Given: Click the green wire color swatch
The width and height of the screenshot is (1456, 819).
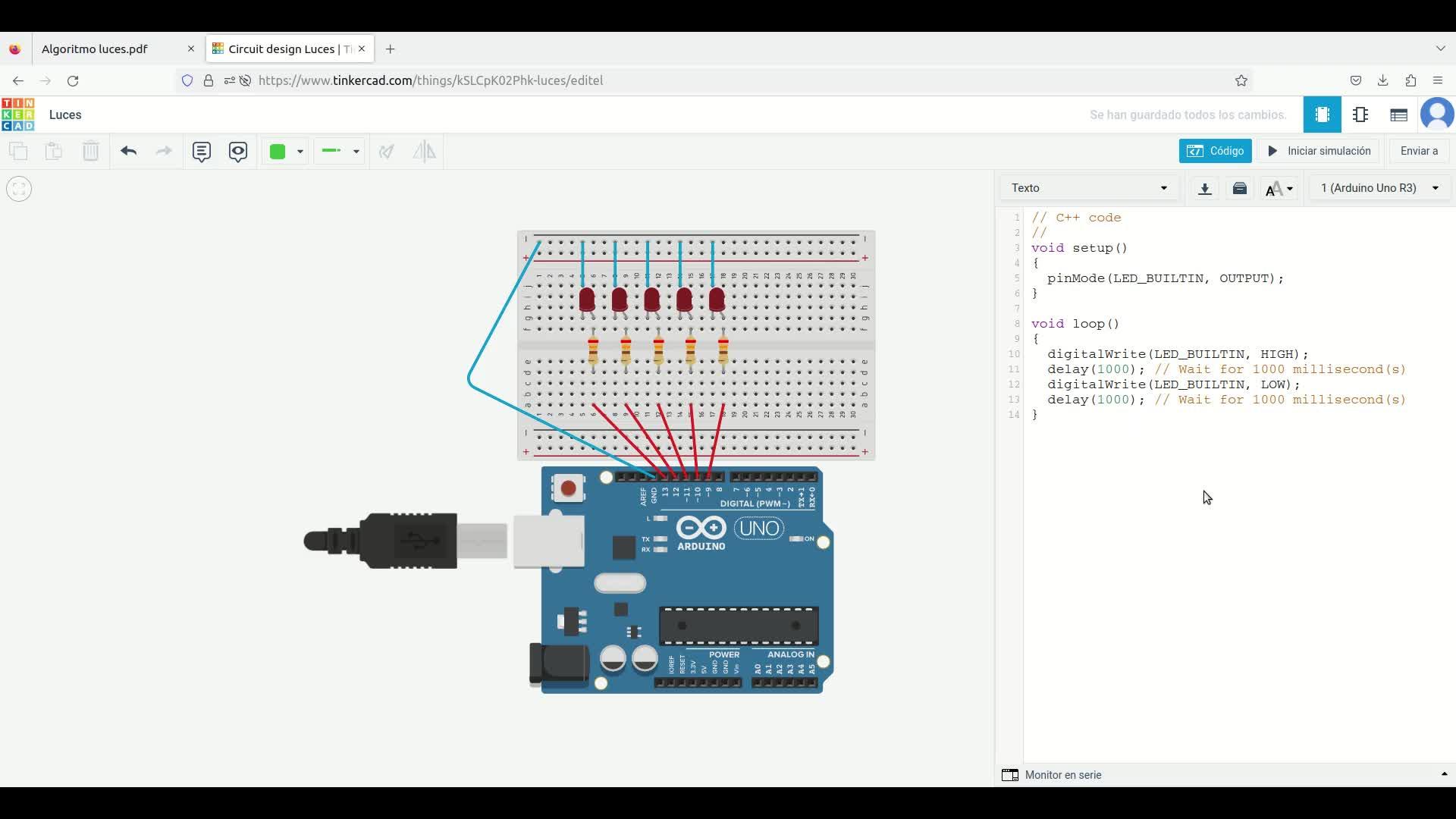Looking at the screenshot, I should (x=278, y=151).
